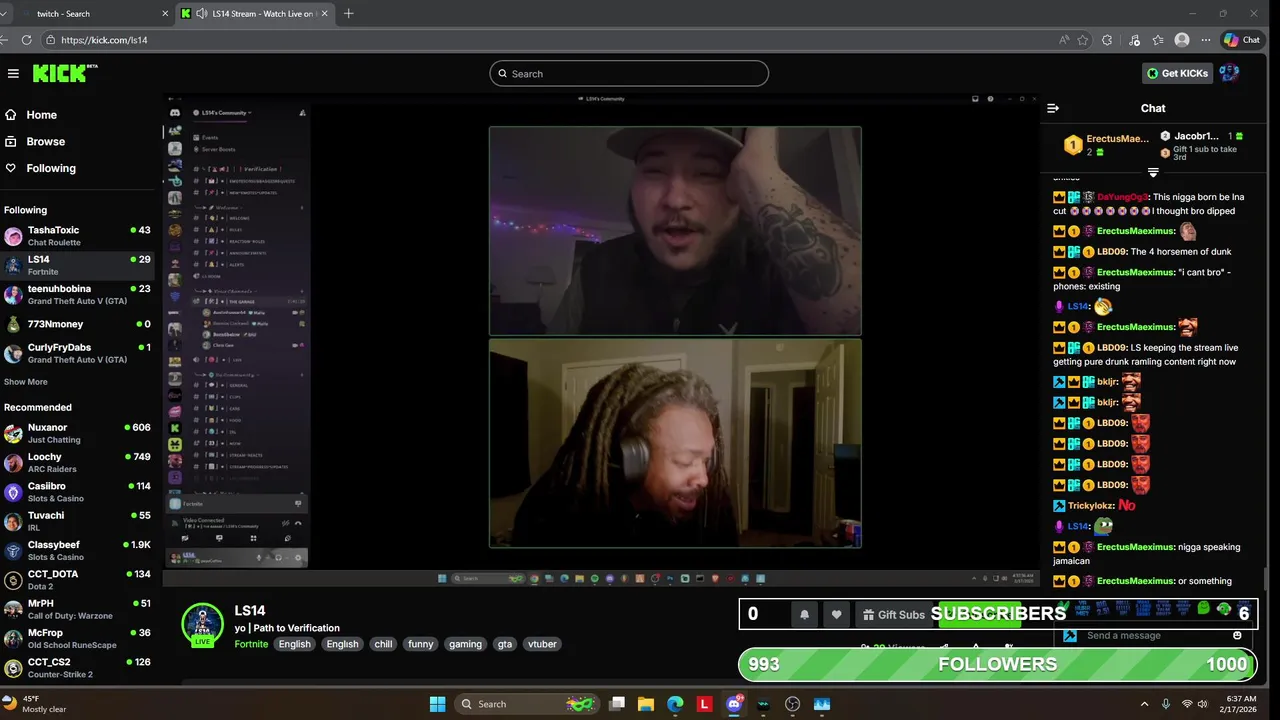This screenshot has width=1280, height=720.
Task: Select the funny tag
Action: point(421,644)
